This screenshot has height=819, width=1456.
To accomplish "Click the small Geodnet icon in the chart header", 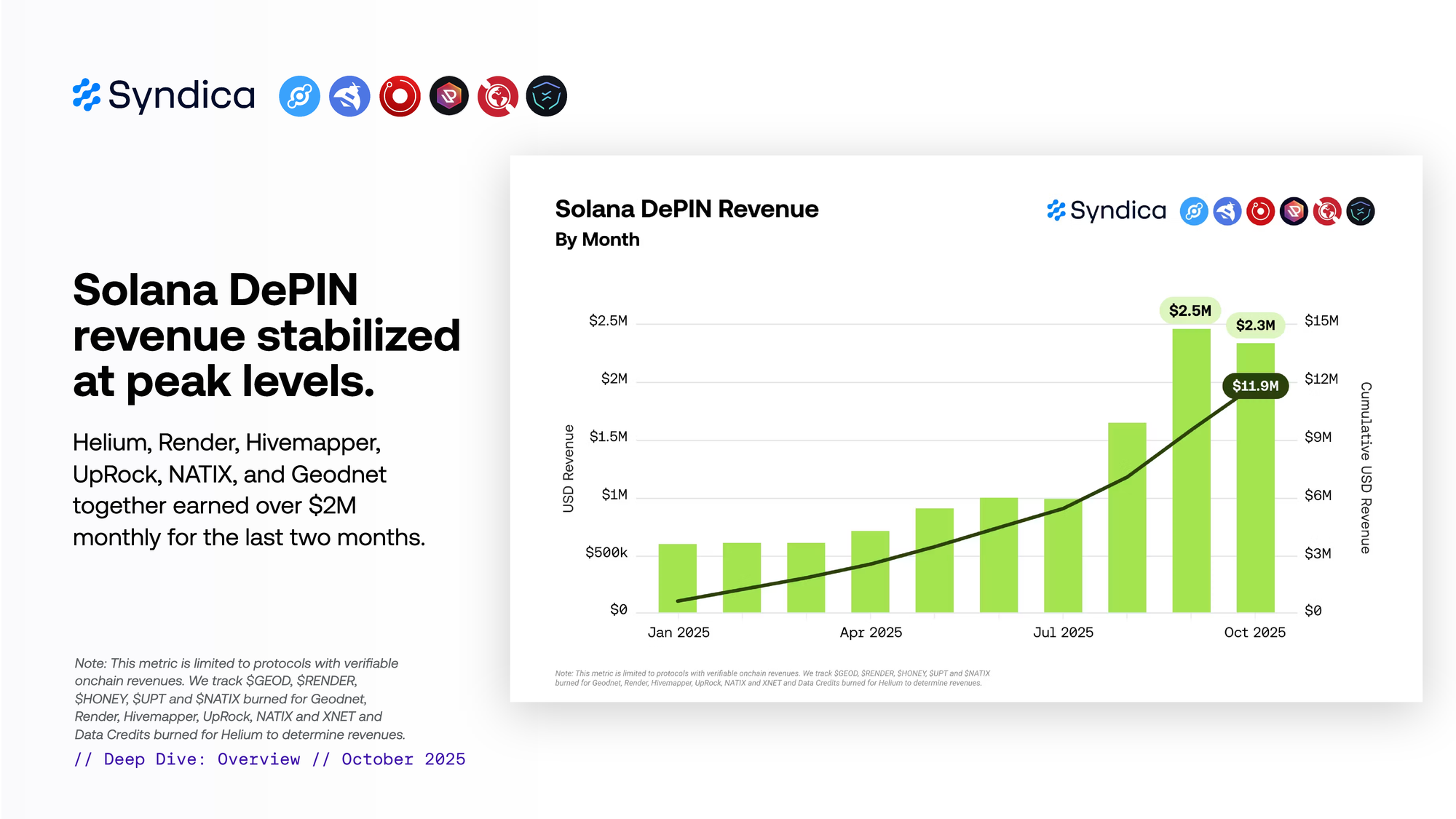I will point(1360,212).
